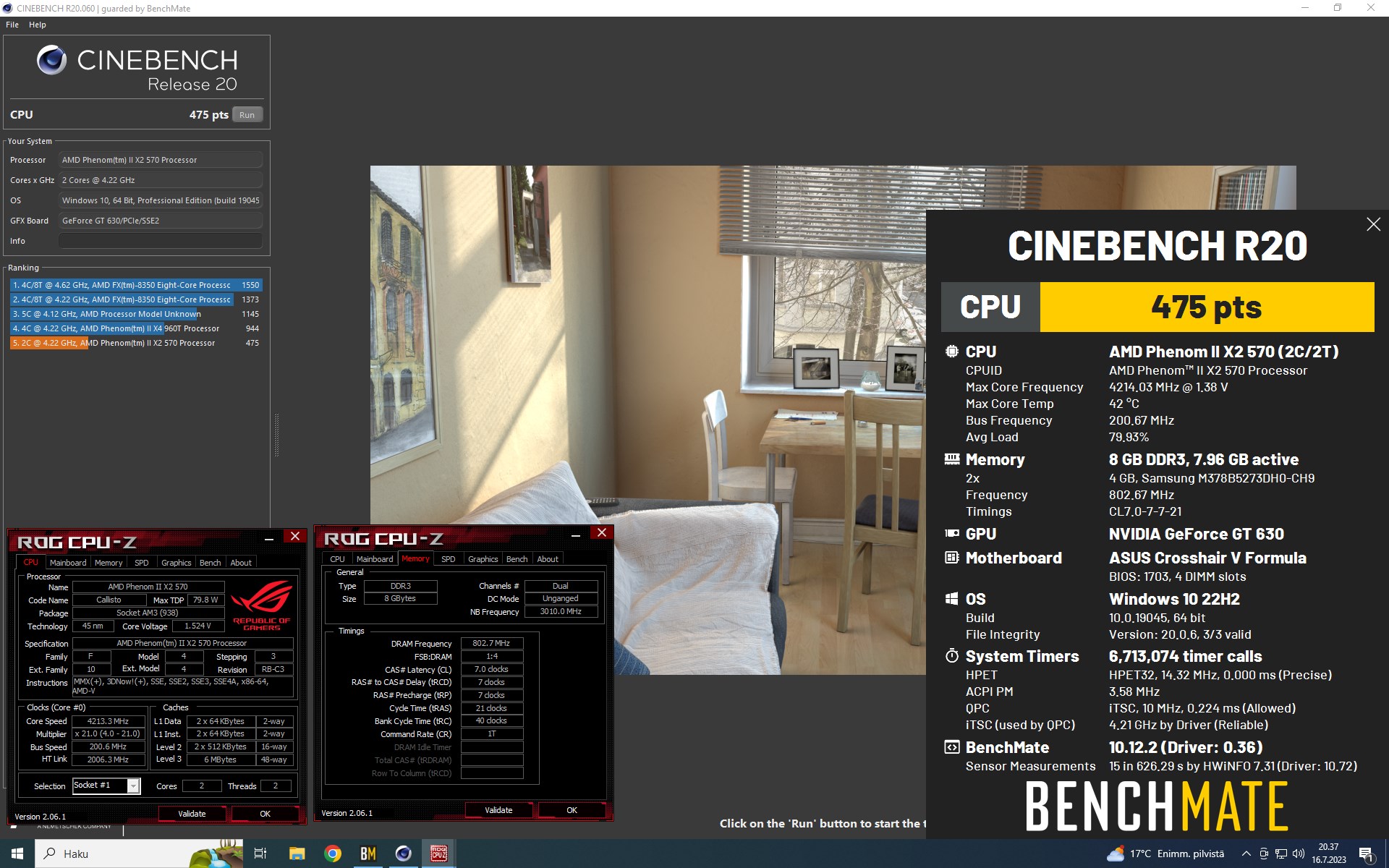Click the Memory module icon in BenchMate panel

tap(952, 459)
